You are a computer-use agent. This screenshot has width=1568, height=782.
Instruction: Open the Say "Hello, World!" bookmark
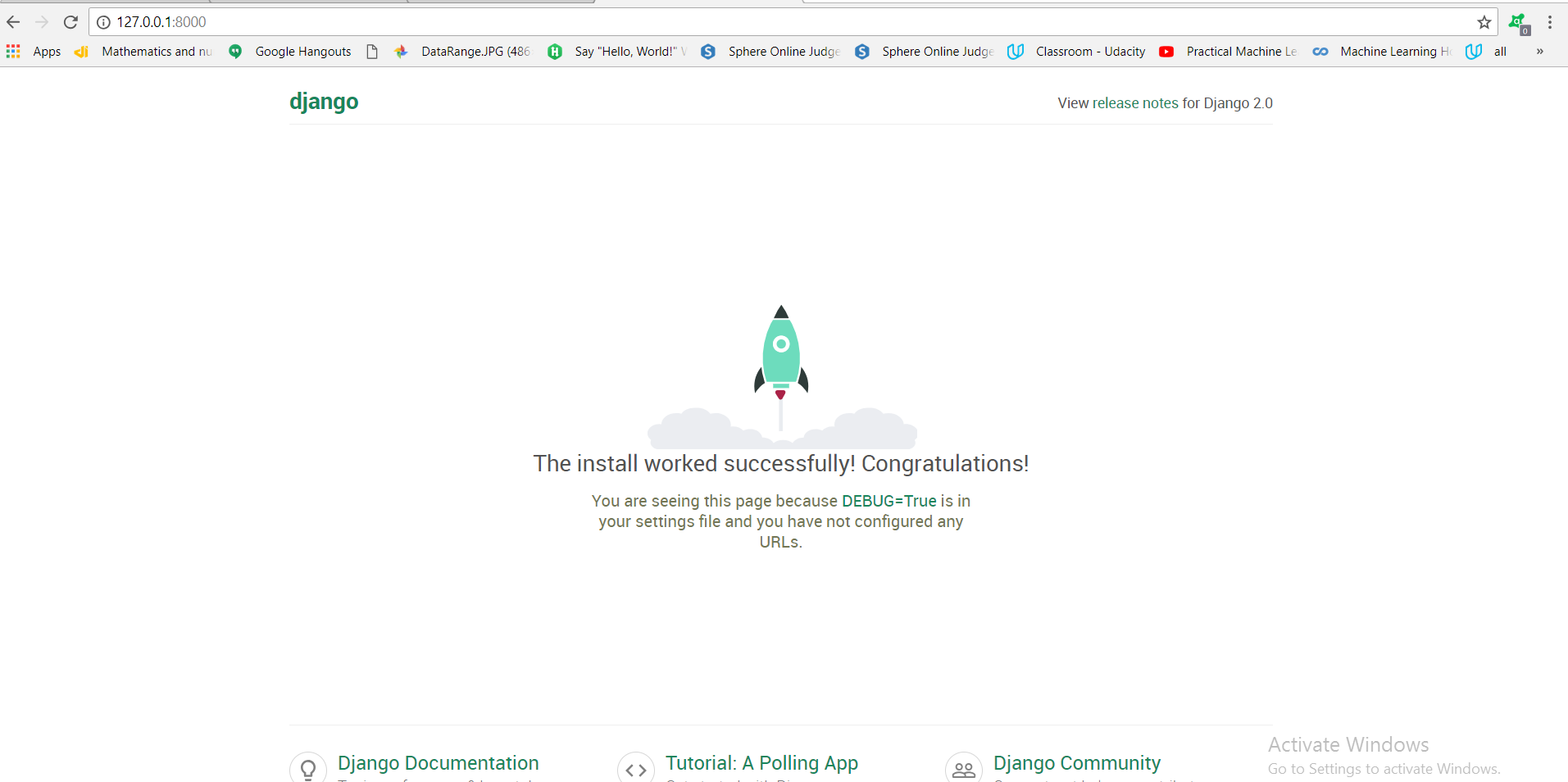(617, 52)
